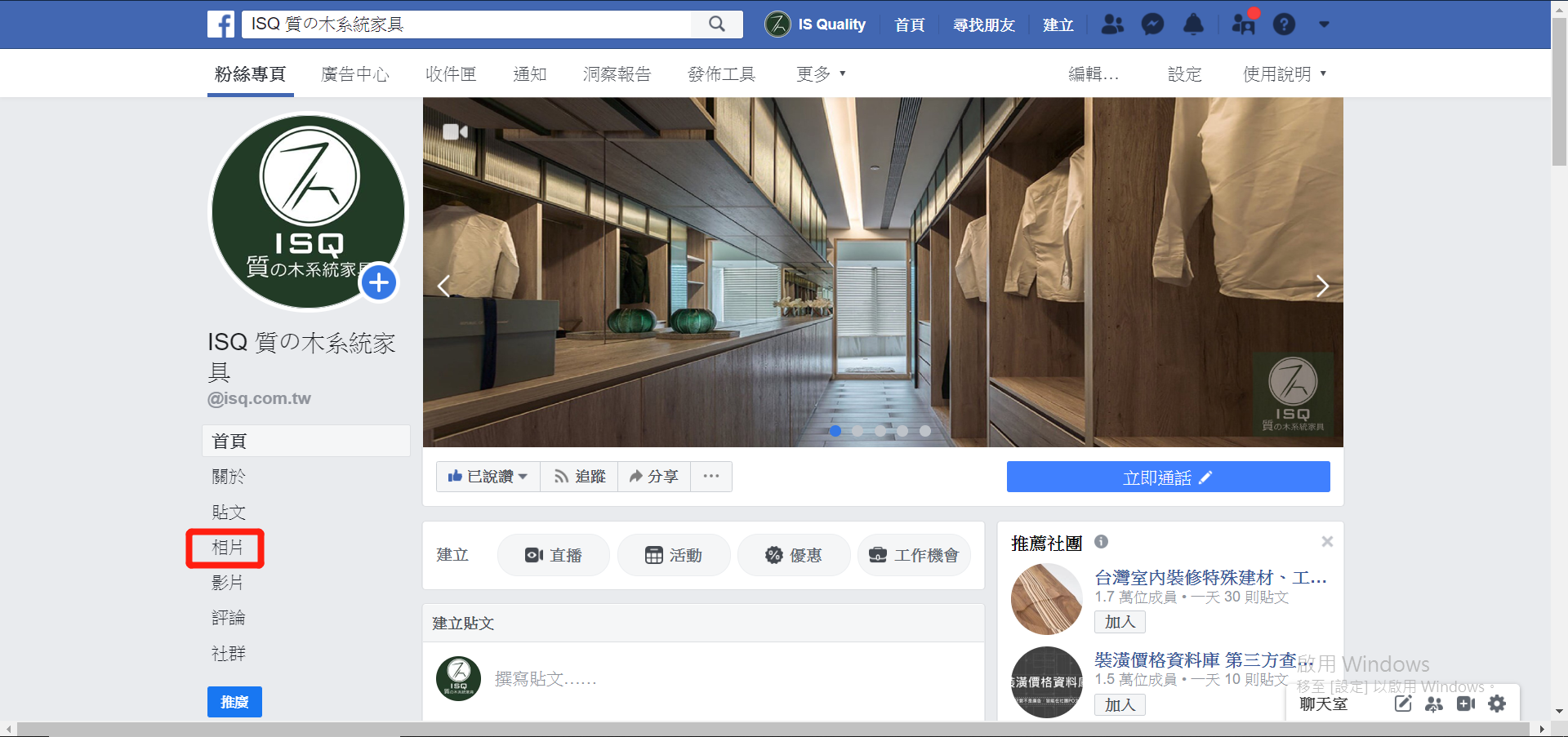Select the last cover carousel dot
1568x737 pixels.
pyautogui.click(x=924, y=431)
